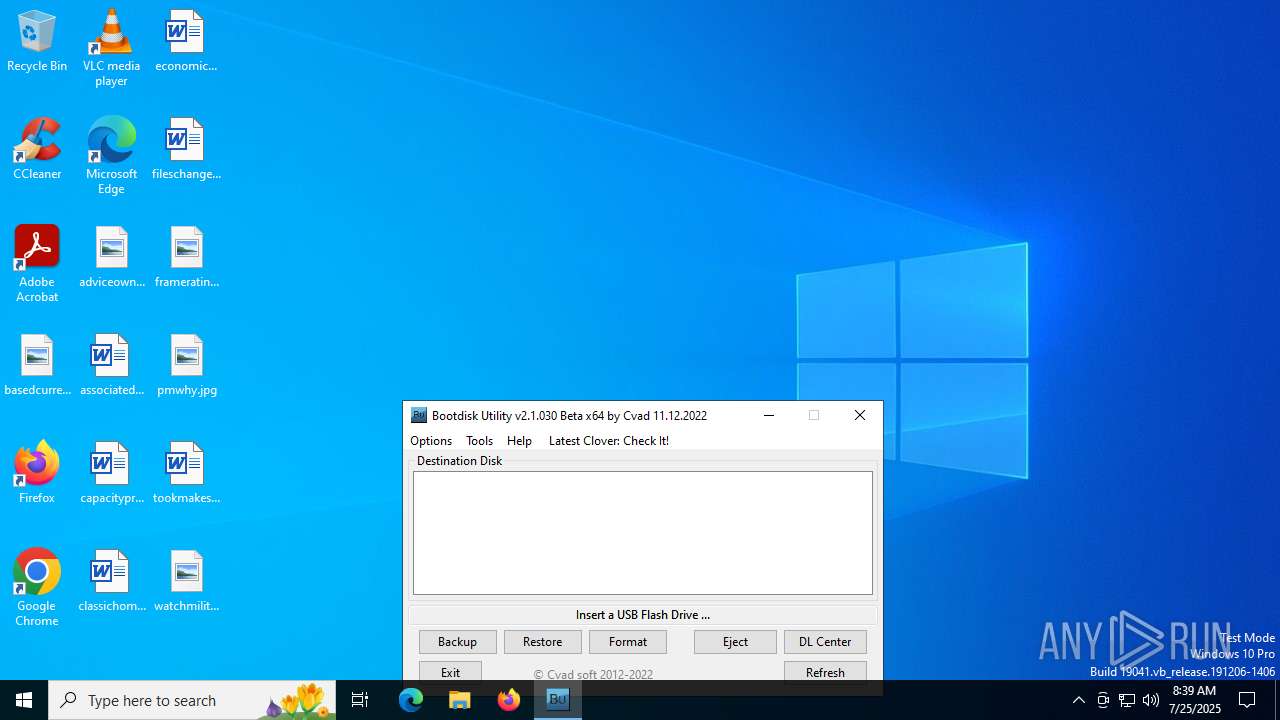Click the Restore button
Viewport: 1280px width, 720px height.
542,642
